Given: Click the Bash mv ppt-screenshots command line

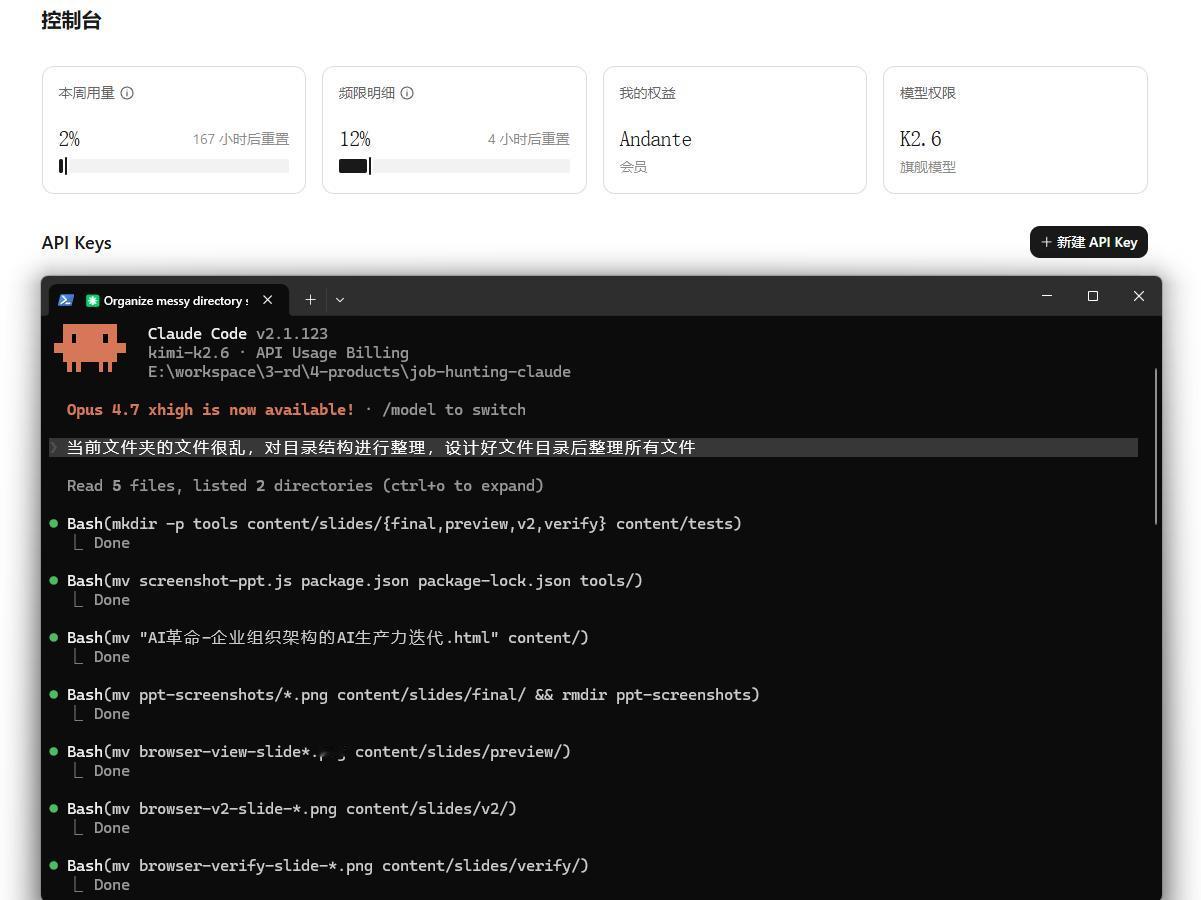Looking at the screenshot, I should [413, 695].
